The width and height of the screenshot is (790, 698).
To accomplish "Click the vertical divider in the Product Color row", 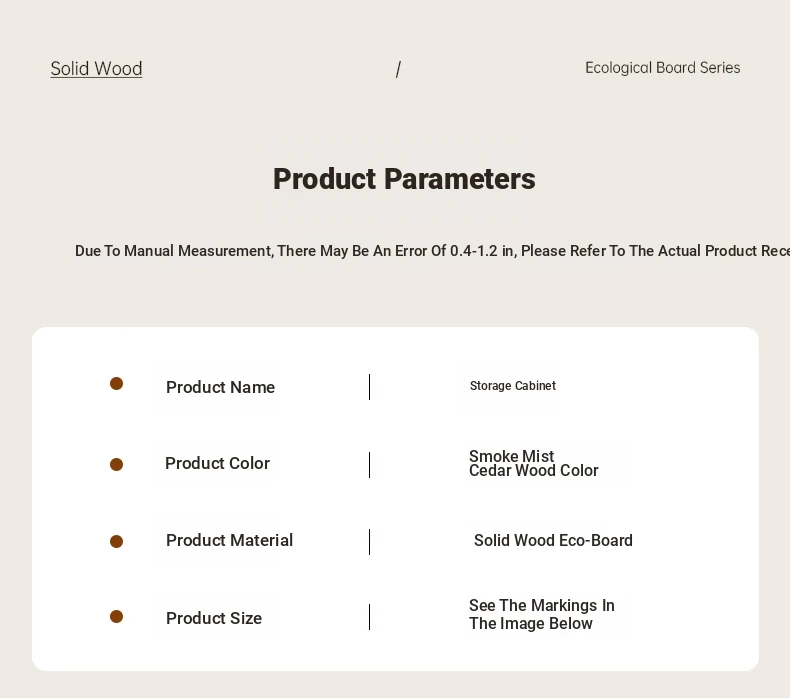I will click(370, 465).
